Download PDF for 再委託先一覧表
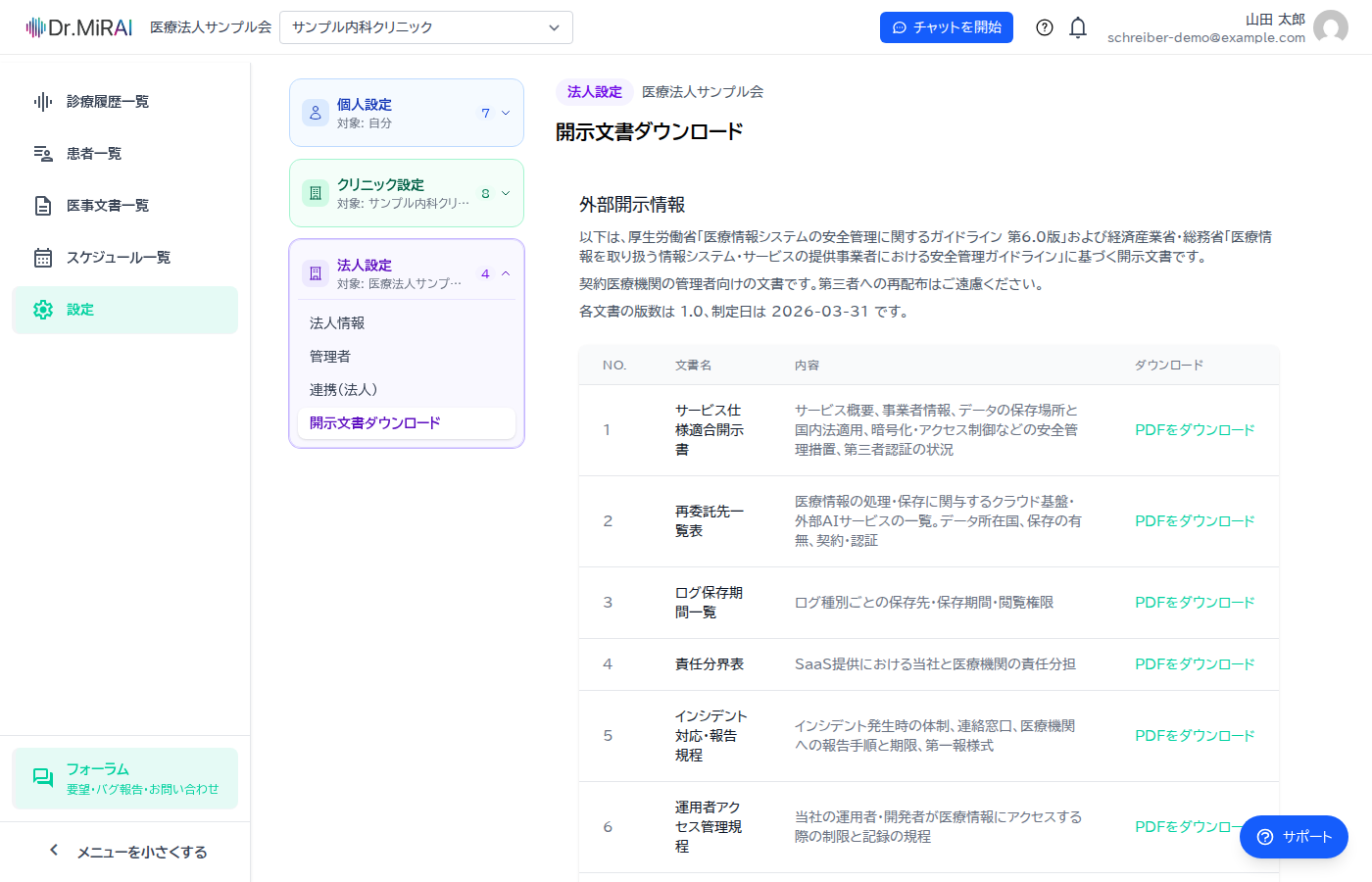 (x=1195, y=521)
